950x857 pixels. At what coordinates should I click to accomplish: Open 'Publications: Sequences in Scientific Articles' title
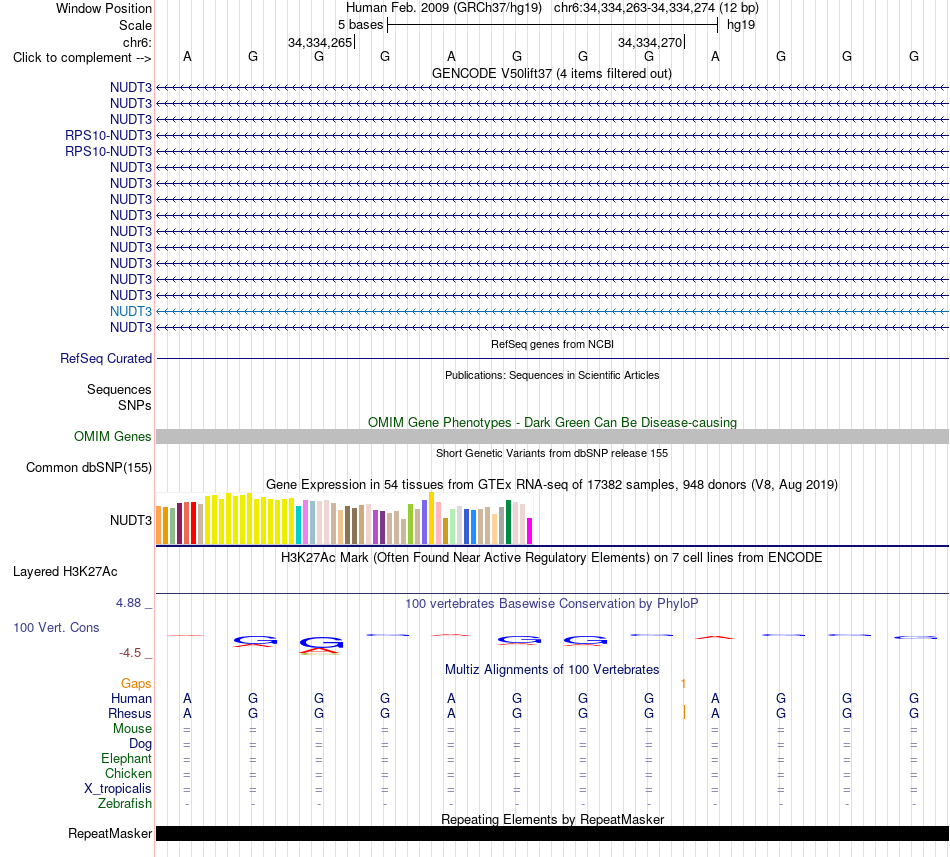(x=552, y=375)
